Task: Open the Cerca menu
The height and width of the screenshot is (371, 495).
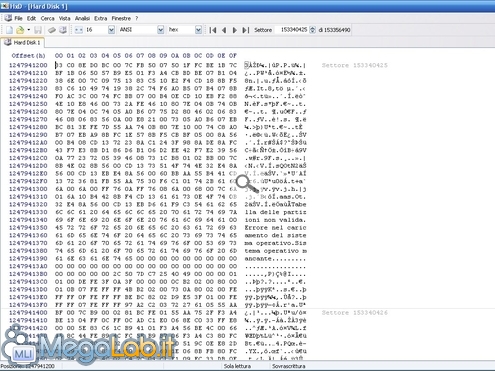Action: pos(47,18)
